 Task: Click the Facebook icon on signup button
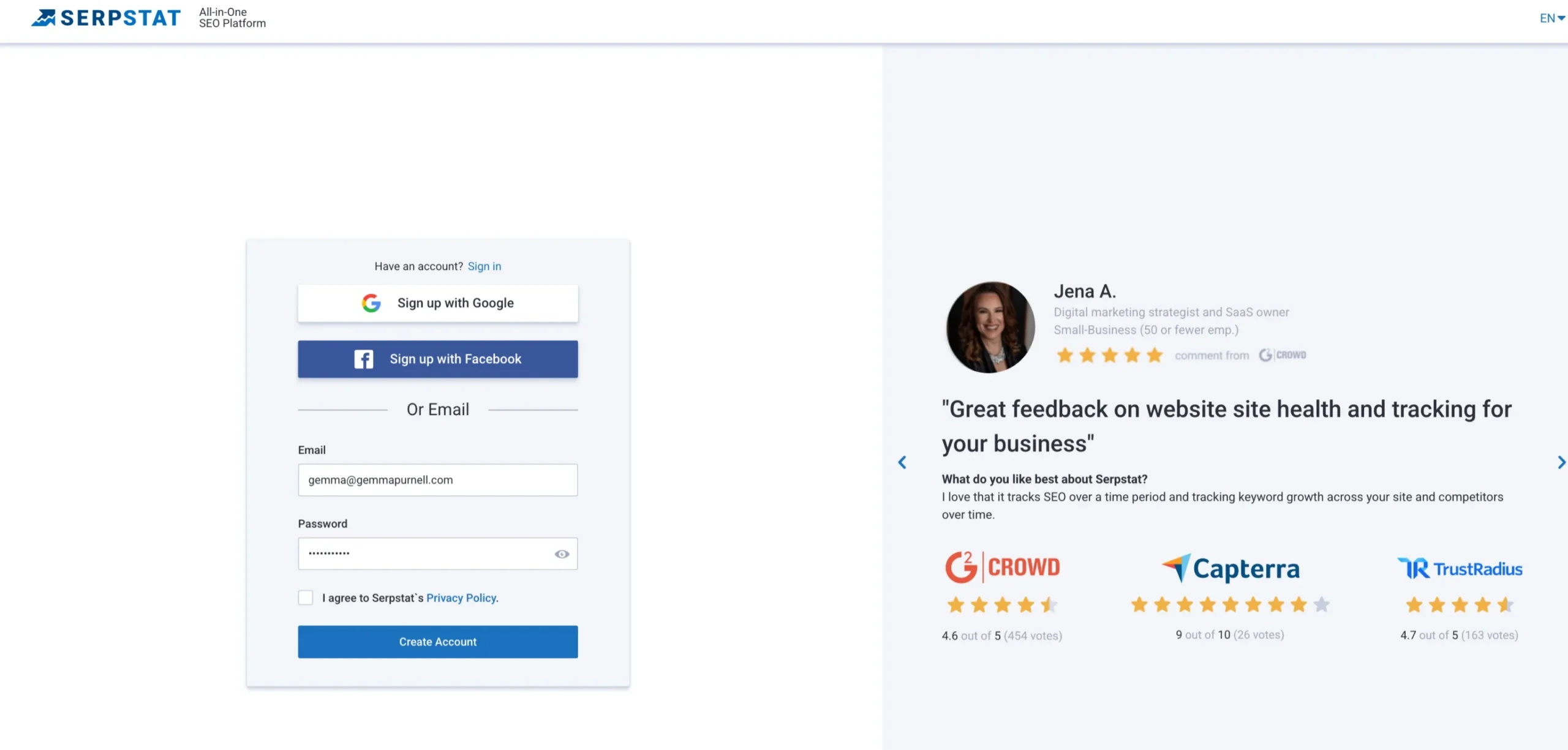pyautogui.click(x=364, y=359)
